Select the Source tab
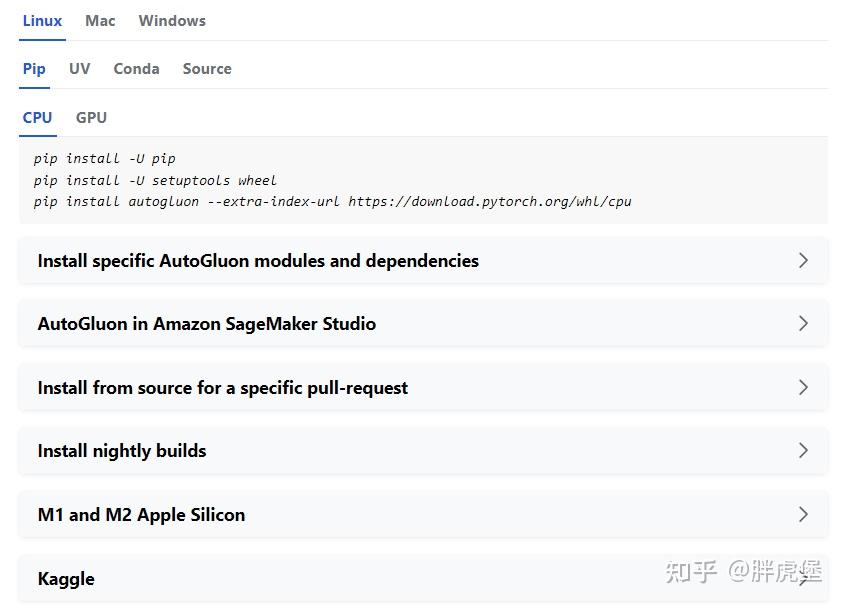 [x=206, y=68]
